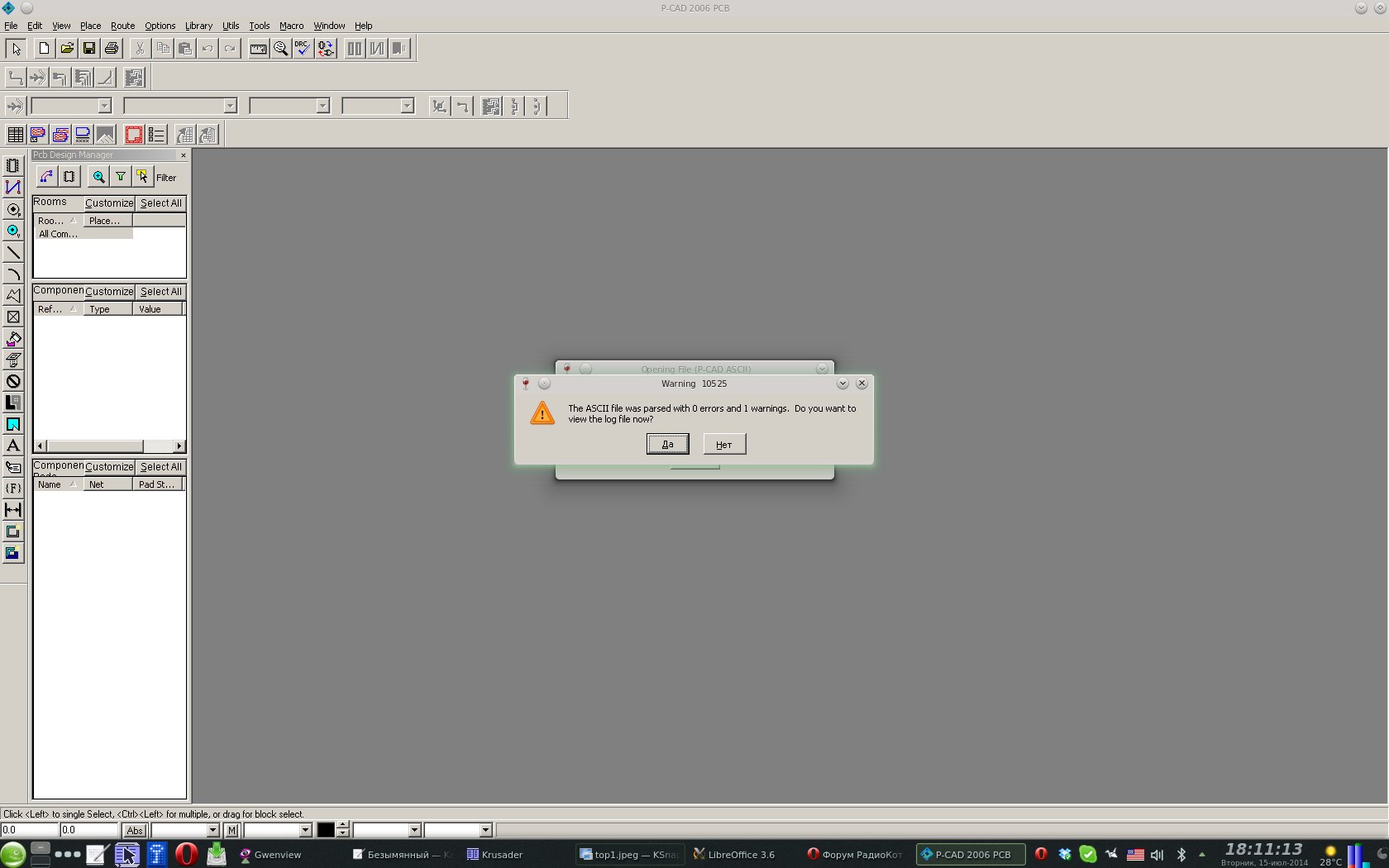Viewport: 1389px width, 868px height.
Task: Select the Place Arc tool
Action: [13, 274]
